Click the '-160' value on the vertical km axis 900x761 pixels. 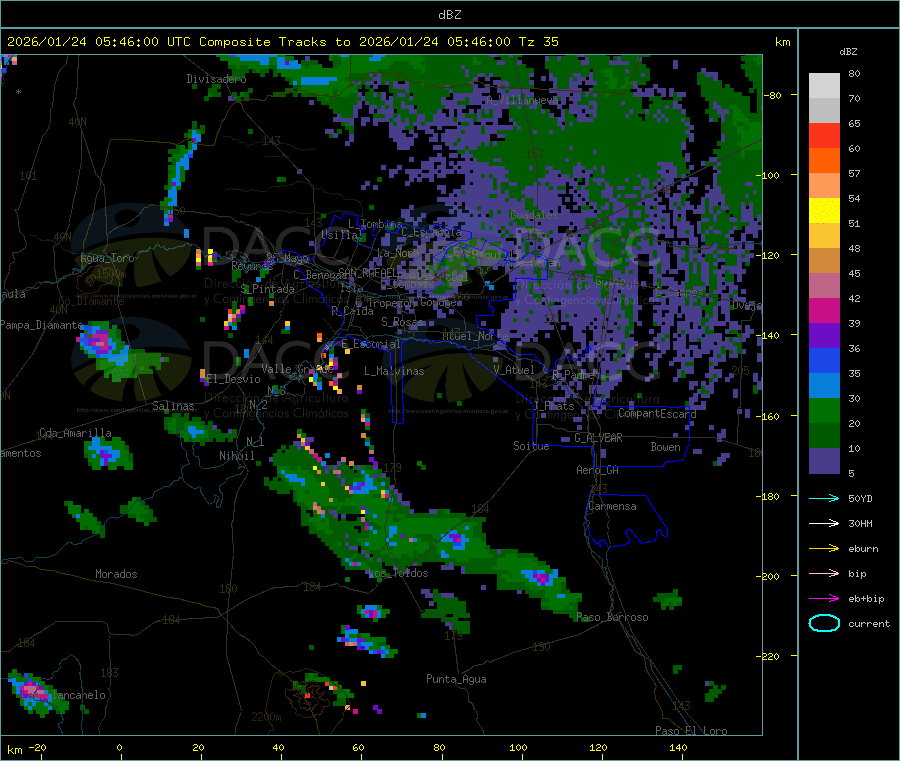[x=768, y=416]
